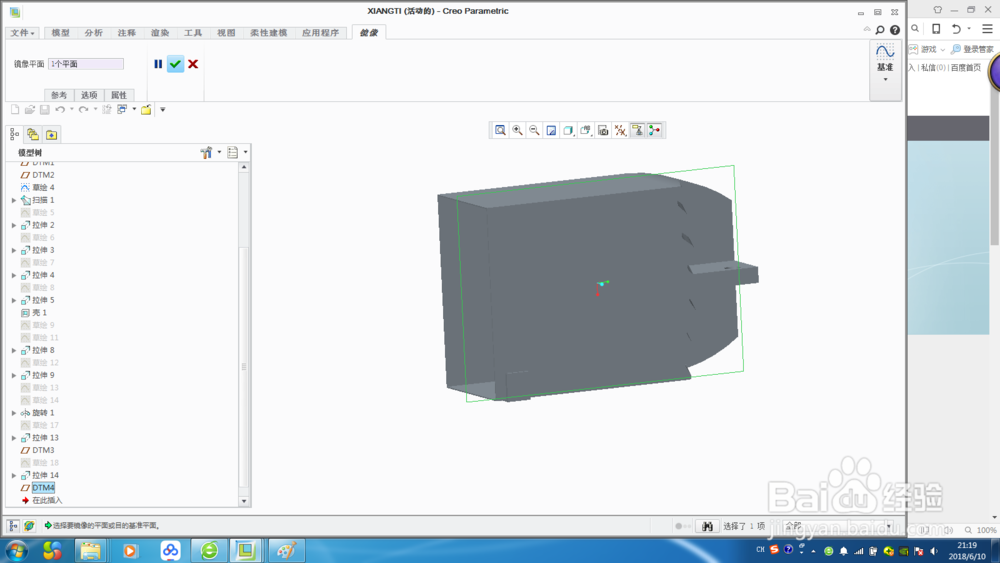Open the 文件 file menu
The height and width of the screenshot is (563, 1000).
(22, 33)
